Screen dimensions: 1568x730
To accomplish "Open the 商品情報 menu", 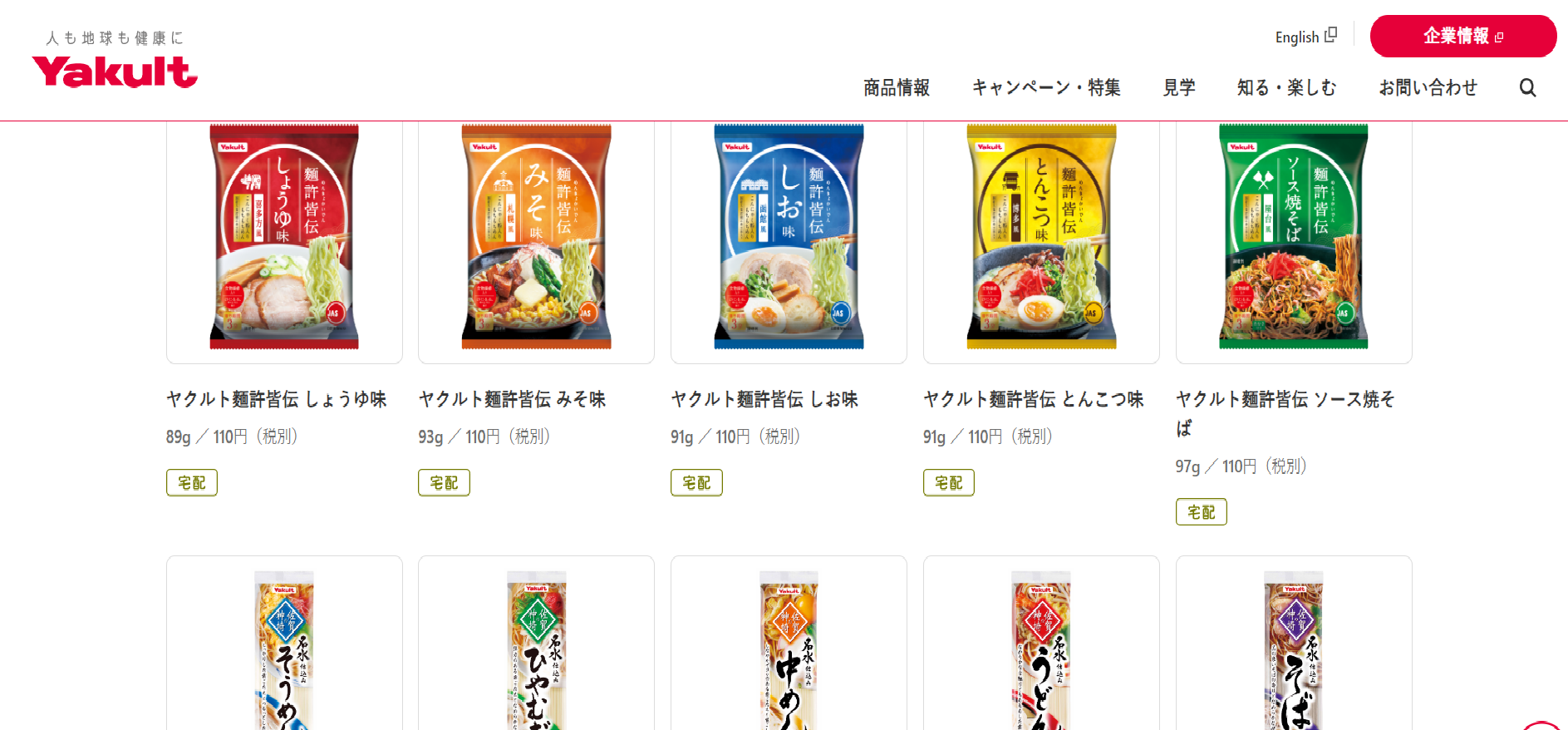I will point(896,87).
